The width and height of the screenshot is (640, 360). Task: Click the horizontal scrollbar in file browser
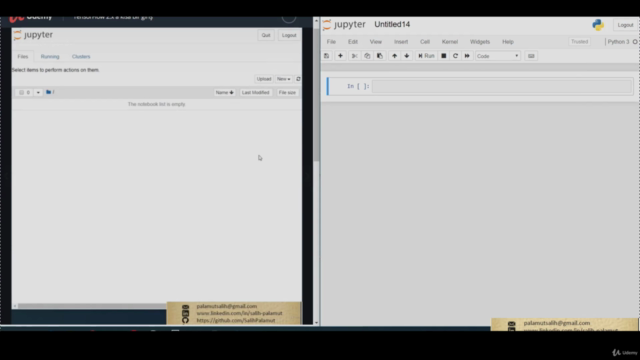pyautogui.click(x=91, y=306)
